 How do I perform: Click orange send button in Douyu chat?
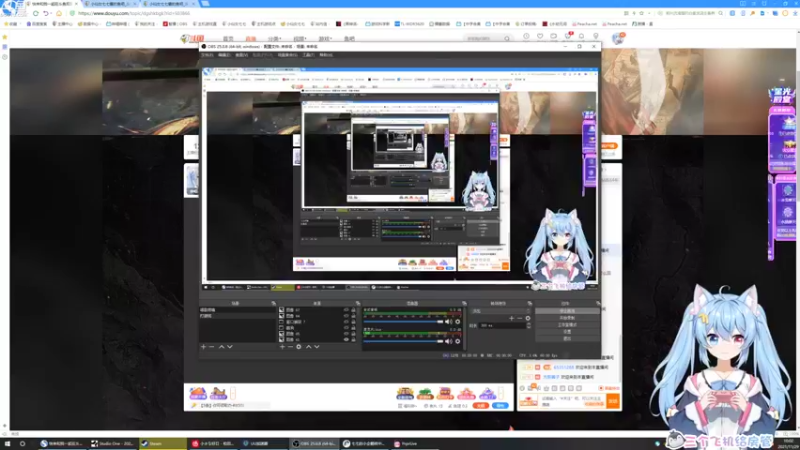[613, 401]
